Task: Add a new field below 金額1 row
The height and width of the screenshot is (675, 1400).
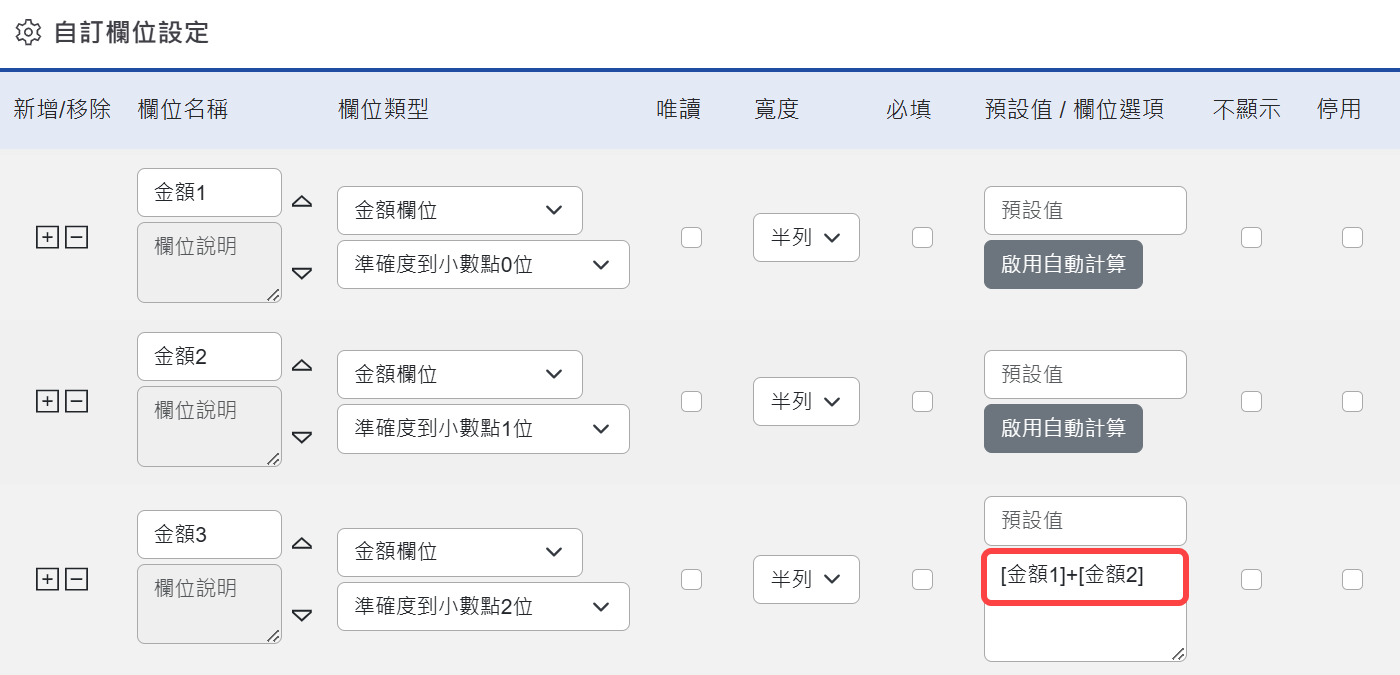Action: click(47, 237)
